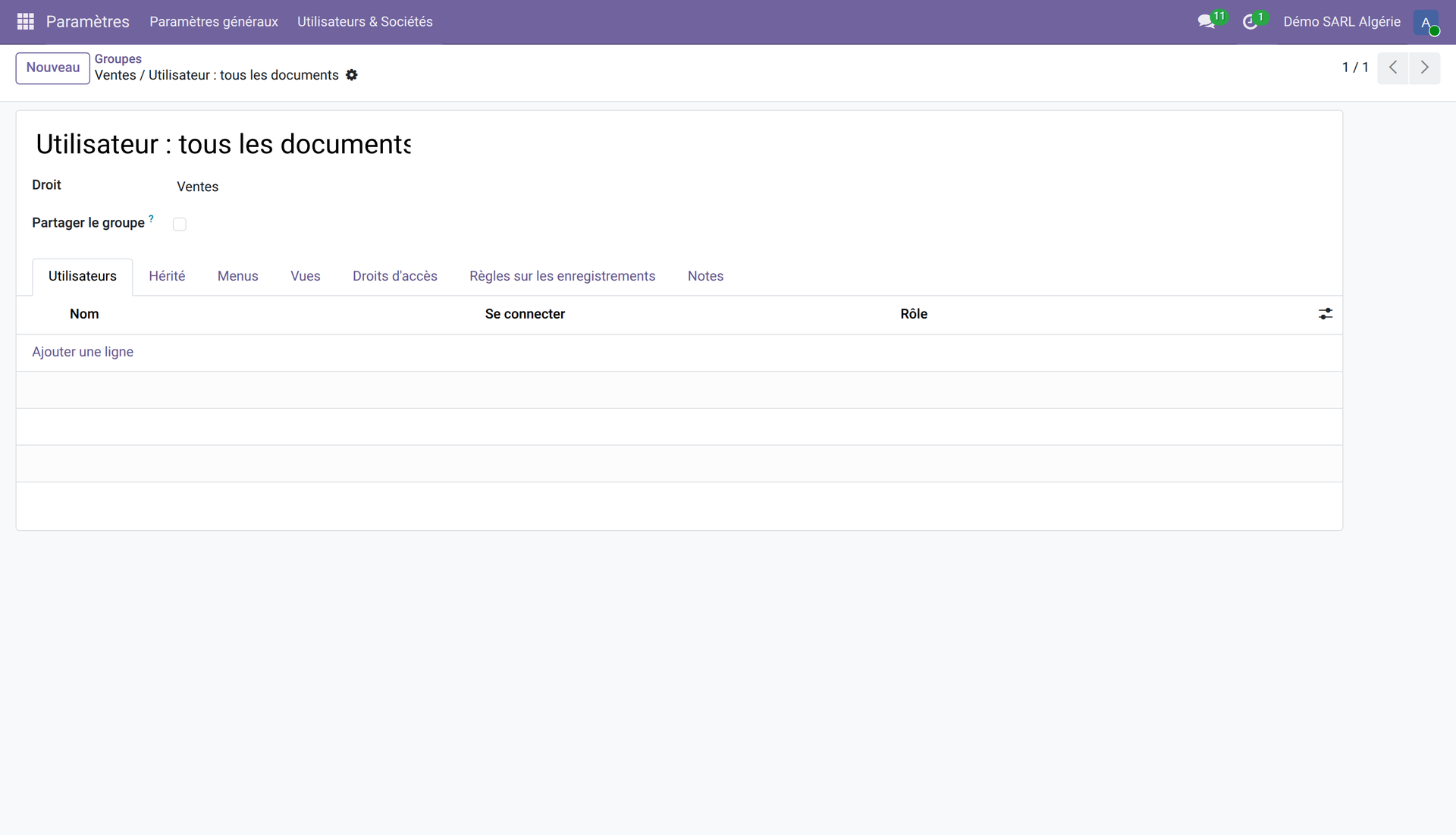This screenshot has height=835, width=1456.
Task: Open the user avatar menu
Action: (1426, 22)
